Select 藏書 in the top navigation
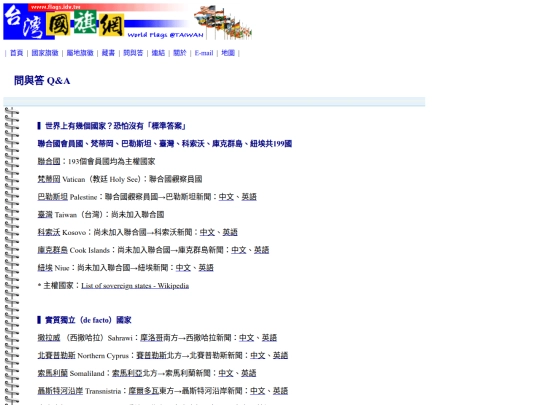 108,53
